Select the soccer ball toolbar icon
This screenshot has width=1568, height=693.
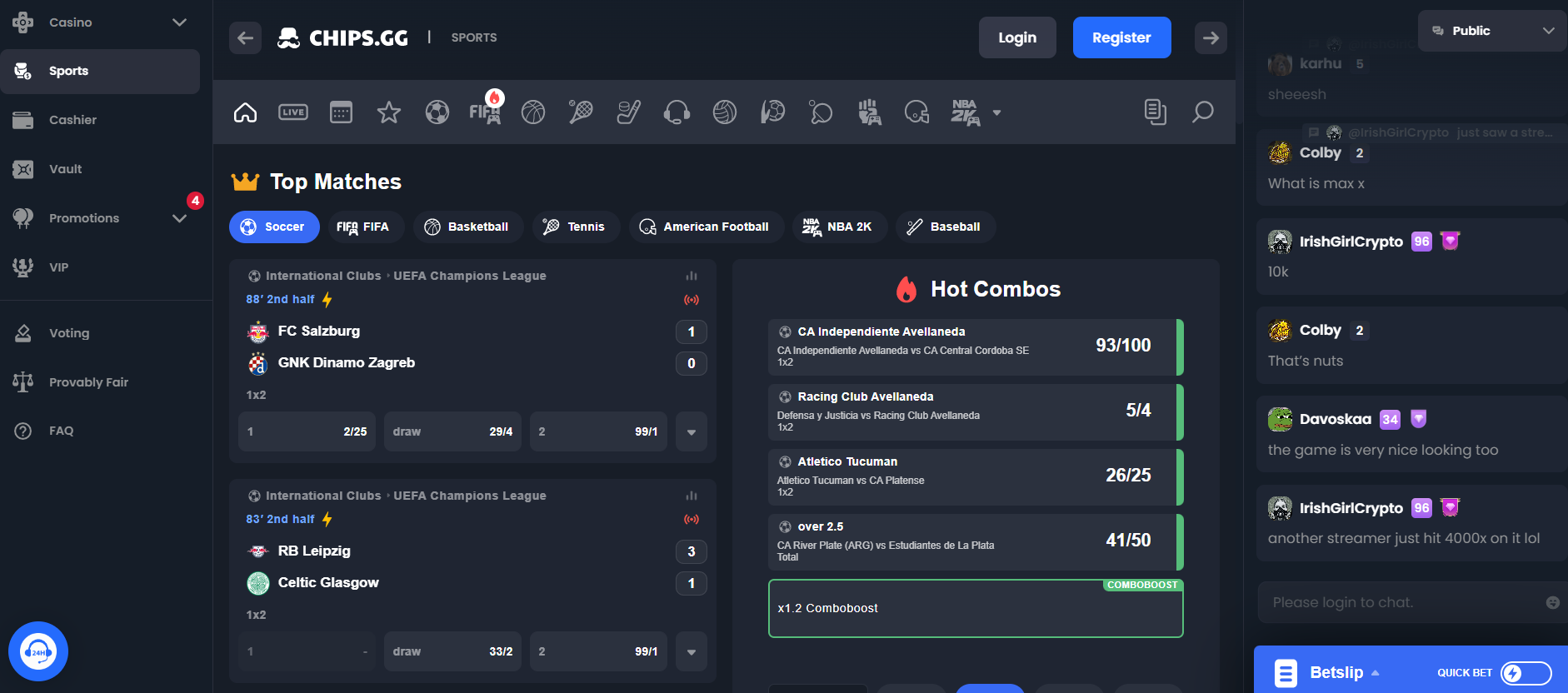point(437,112)
